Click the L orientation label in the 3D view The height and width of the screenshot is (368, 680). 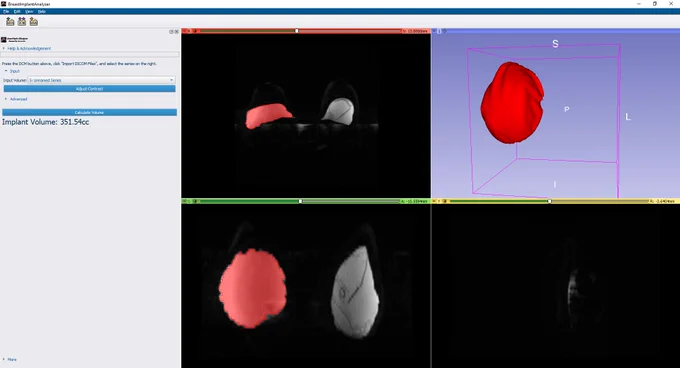click(628, 117)
